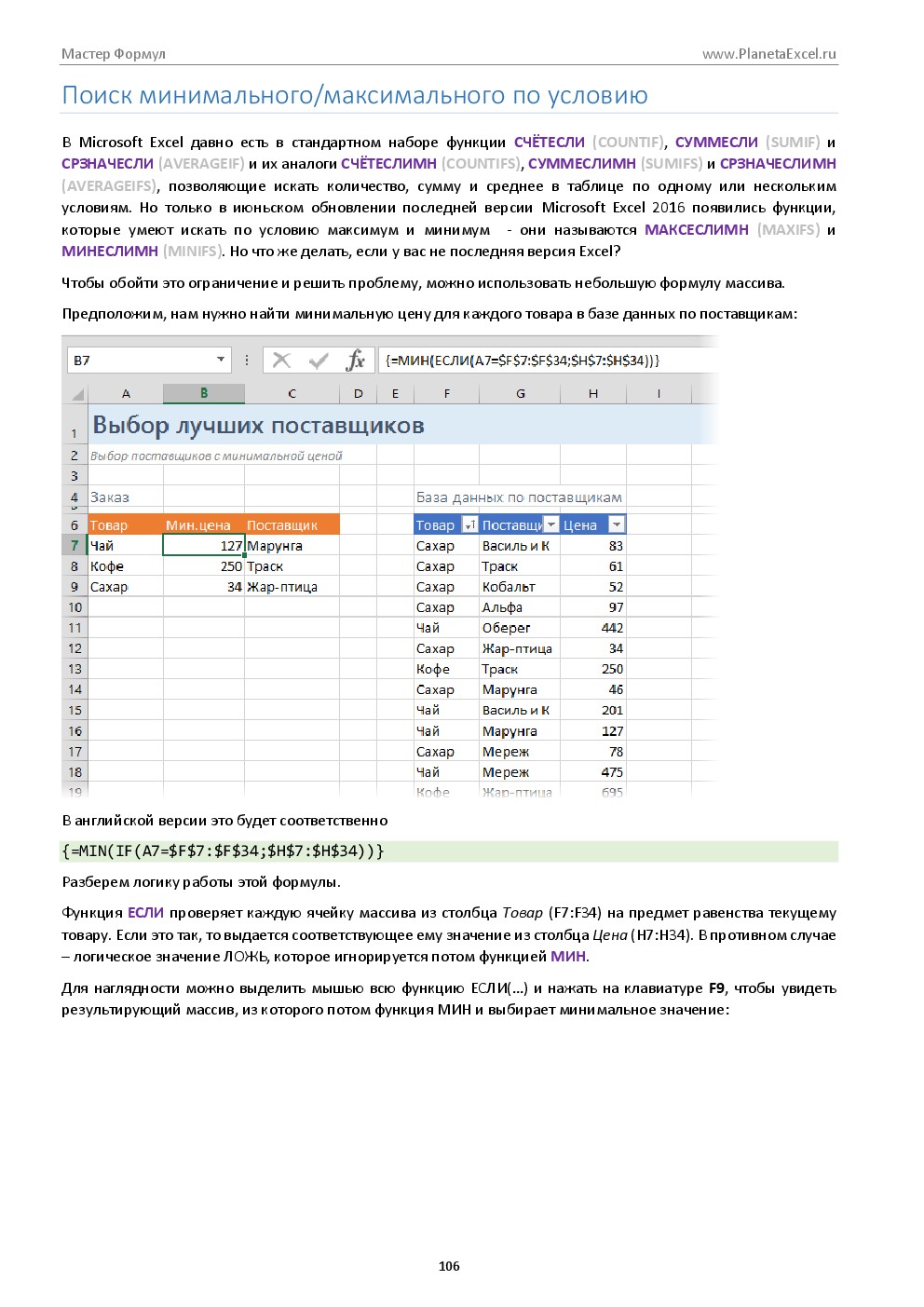This screenshot has width=924, height=1307.
Task: Click the green English formula line MIN(IF
Action: (x=449, y=851)
